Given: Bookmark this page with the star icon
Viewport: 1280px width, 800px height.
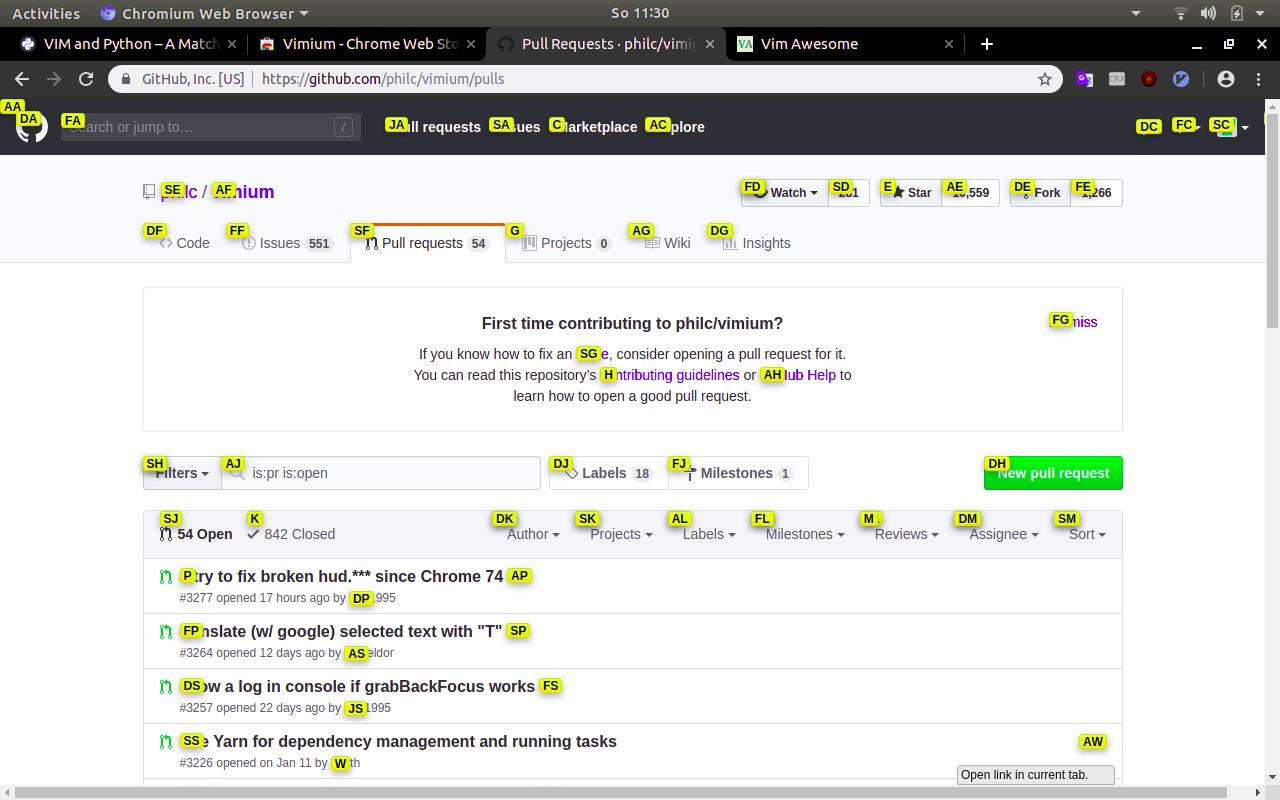Looking at the screenshot, I should click(x=1044, y=78).
